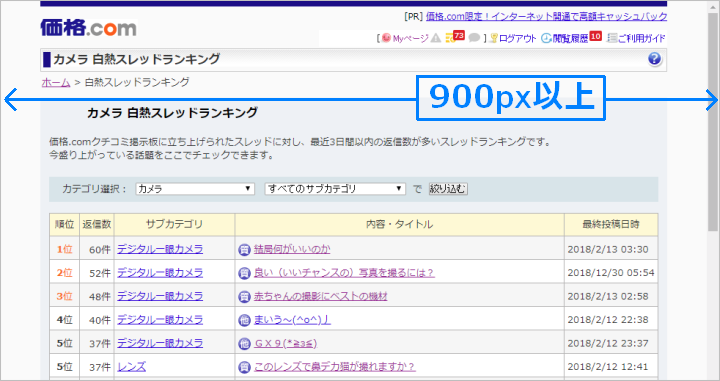
Task: Click the date 2018/2/13 03:30
Action: point(608,250)
